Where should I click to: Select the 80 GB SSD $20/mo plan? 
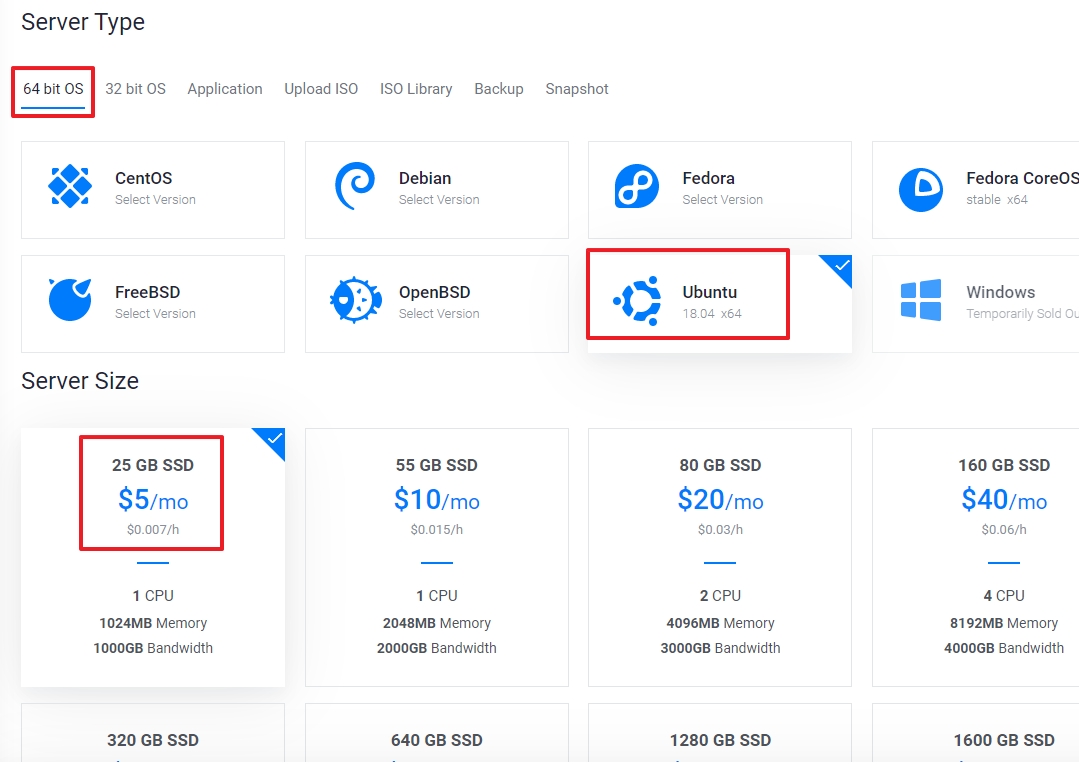[720, 558]
